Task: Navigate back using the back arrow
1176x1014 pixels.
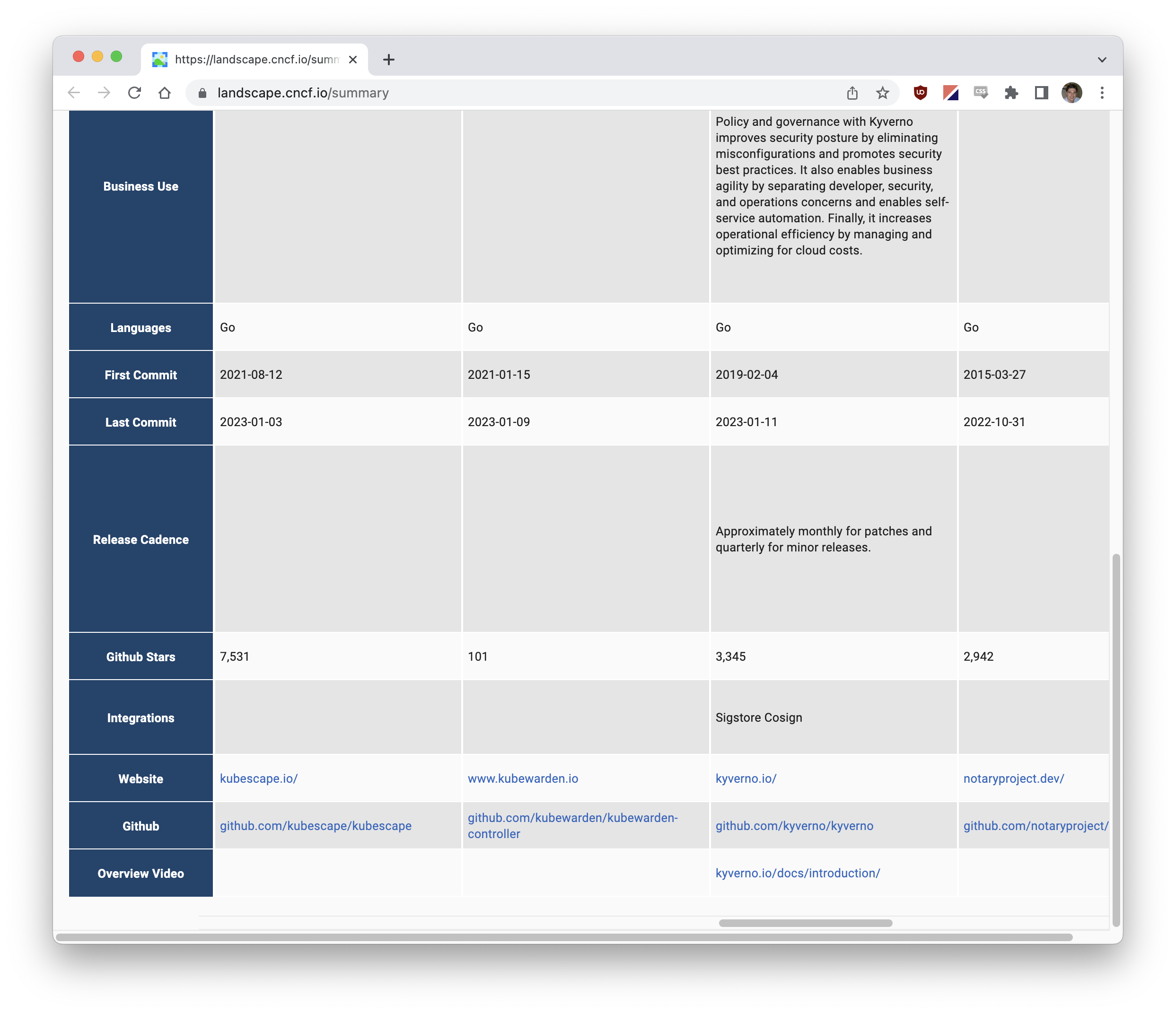Action: click(x=74, y=93)
